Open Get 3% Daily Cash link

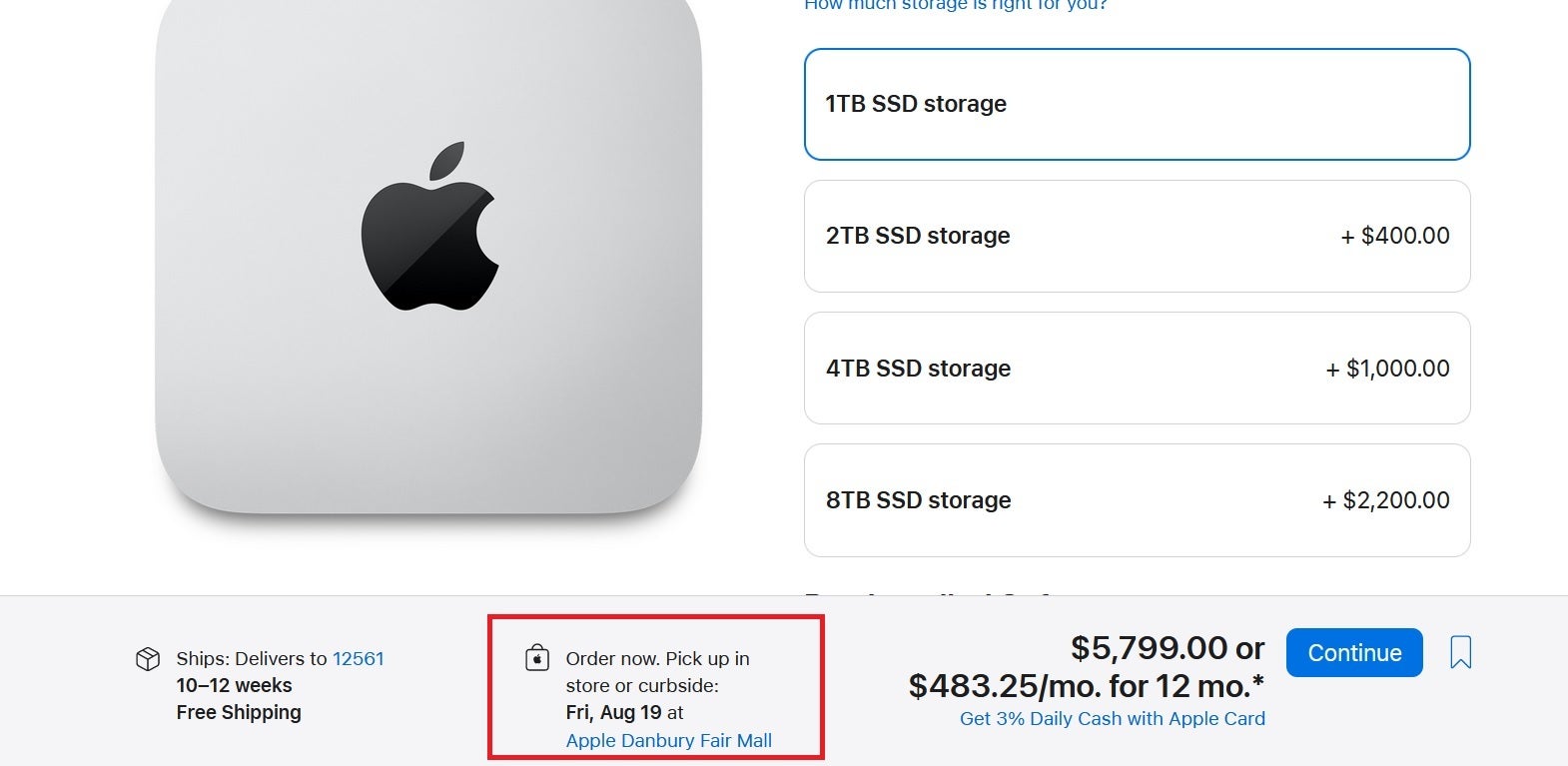click(1112, 718)
